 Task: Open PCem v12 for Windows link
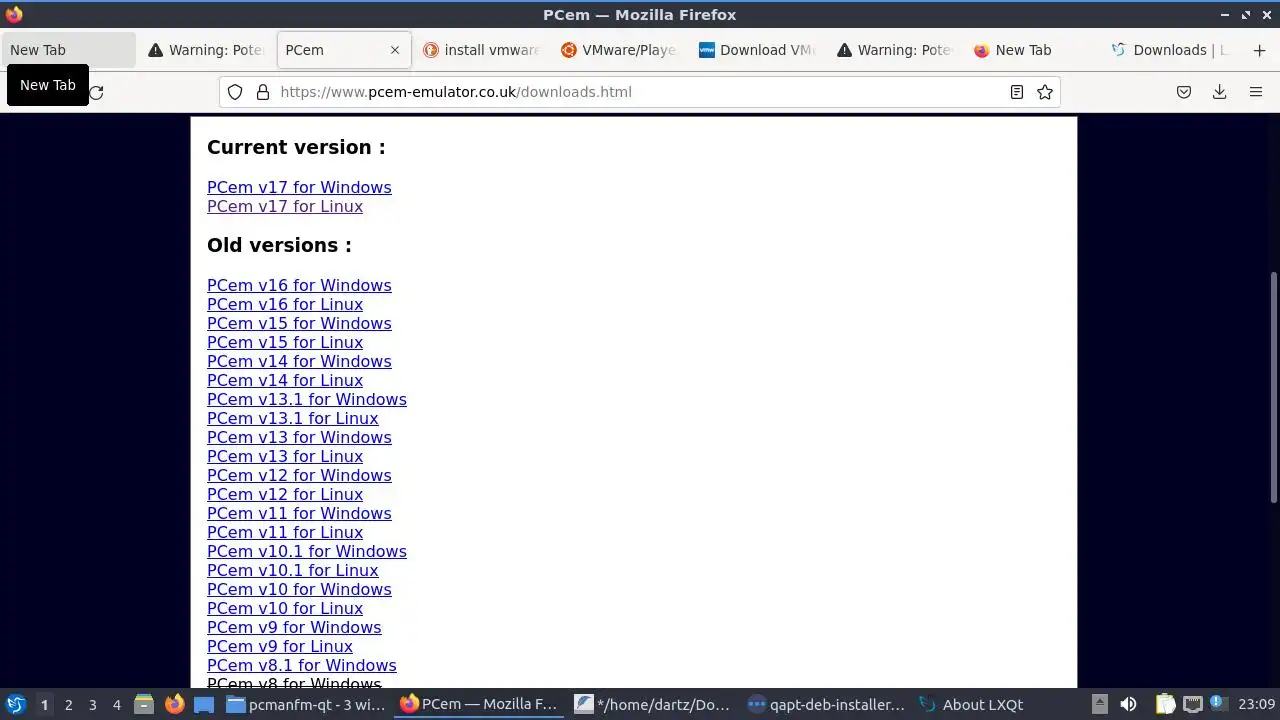(299, 476)
